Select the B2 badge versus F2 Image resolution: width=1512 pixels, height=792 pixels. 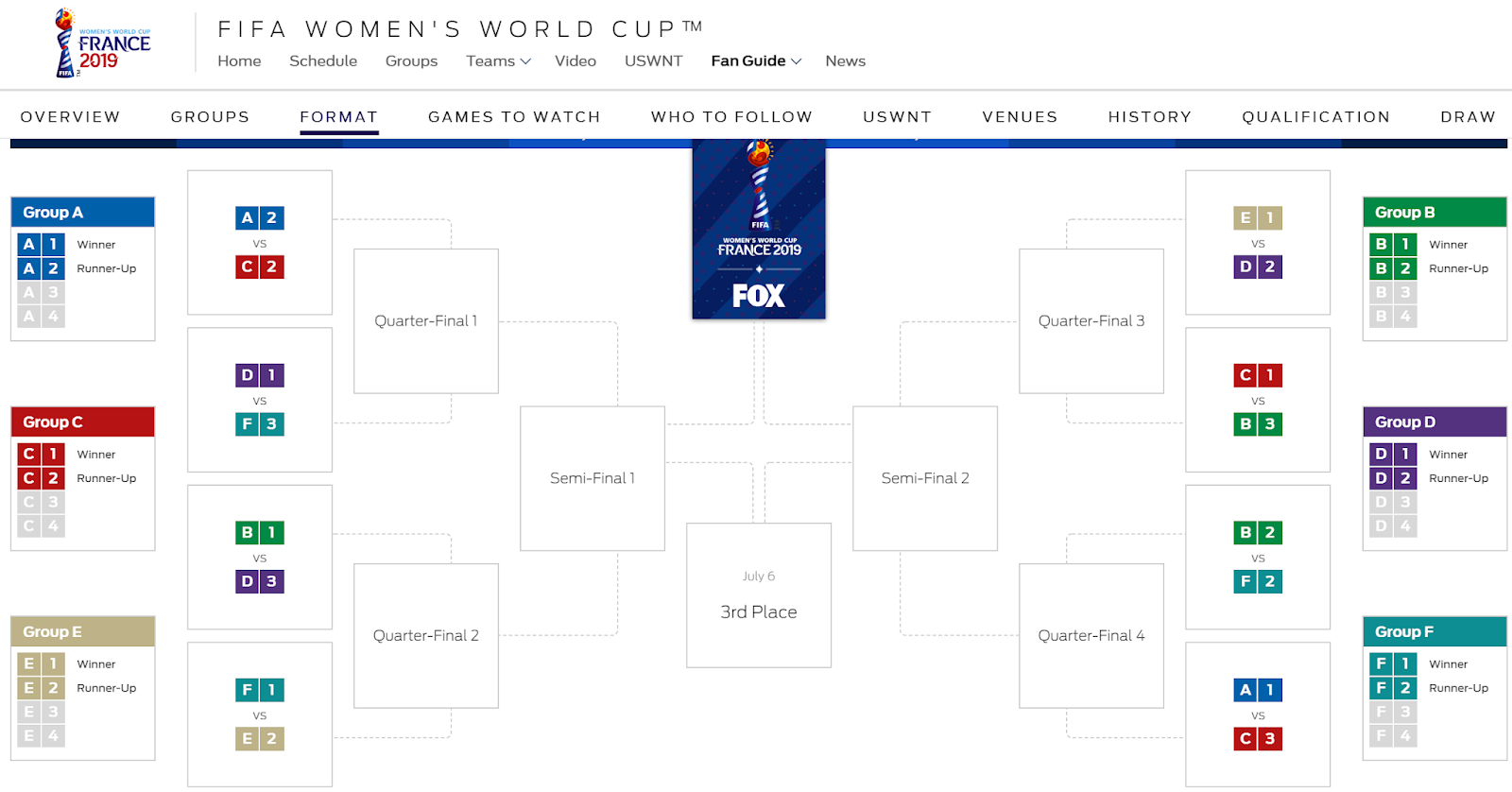1258,533
